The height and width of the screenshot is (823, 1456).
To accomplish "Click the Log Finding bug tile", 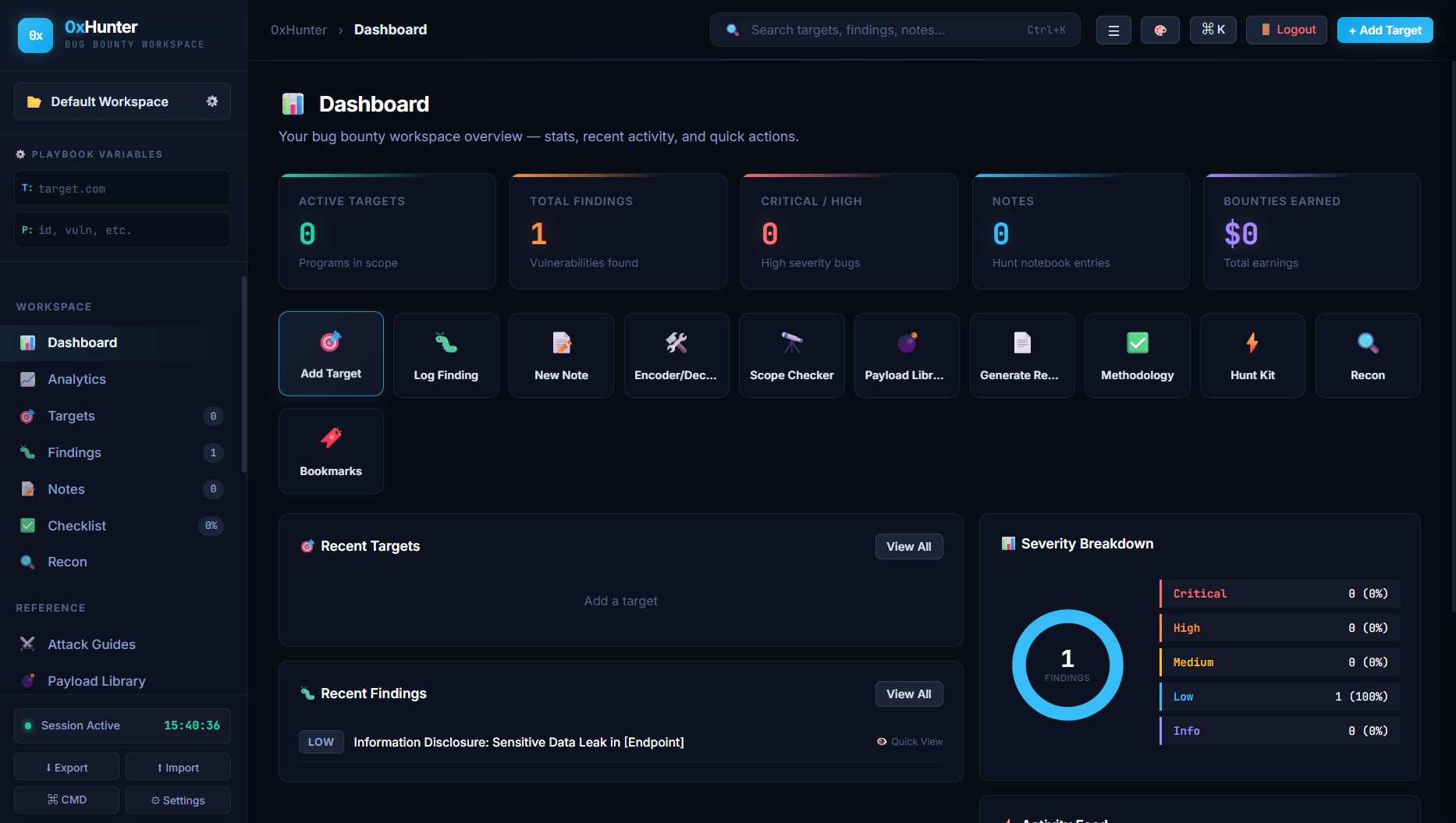I will coord(446,356).
